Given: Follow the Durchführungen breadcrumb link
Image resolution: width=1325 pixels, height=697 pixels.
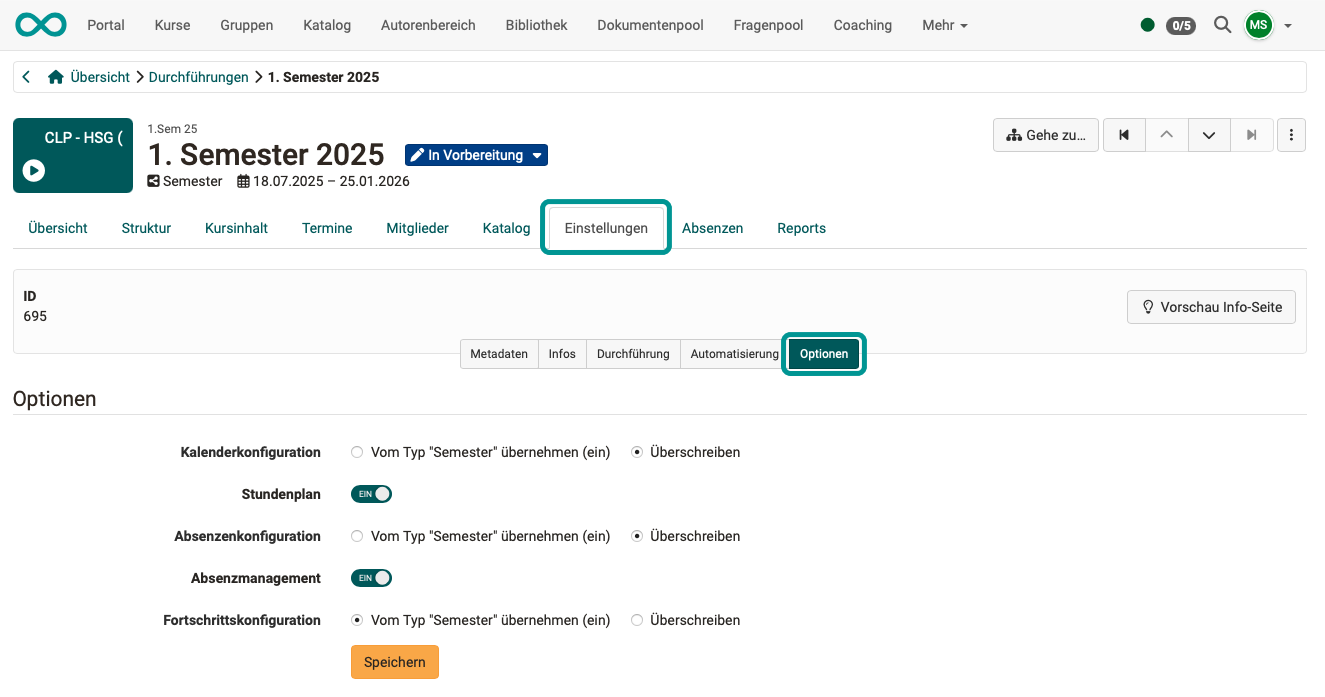Looking at the screenshot, I should [198, 76].
